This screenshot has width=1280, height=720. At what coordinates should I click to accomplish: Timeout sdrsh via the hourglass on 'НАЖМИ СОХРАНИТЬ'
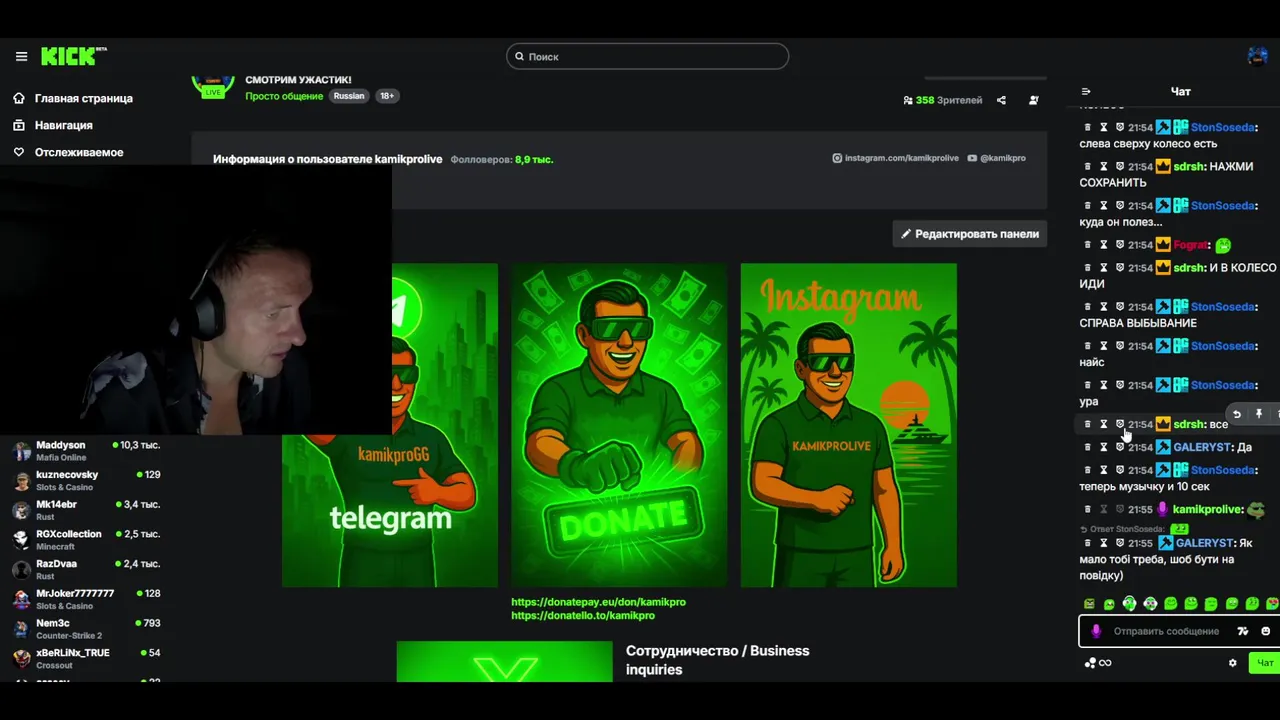(1104, 167)
